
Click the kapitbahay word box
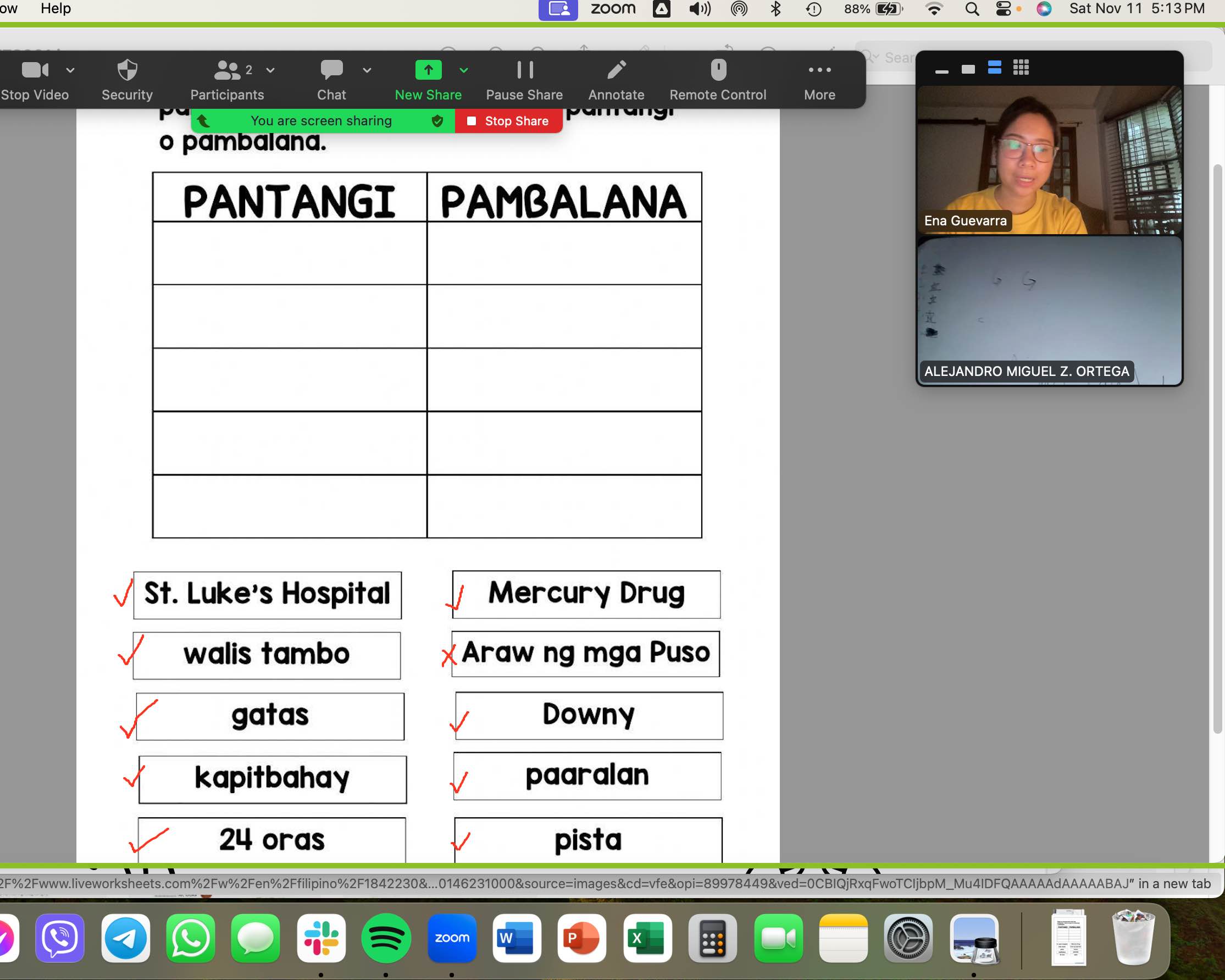pos(273,779)
